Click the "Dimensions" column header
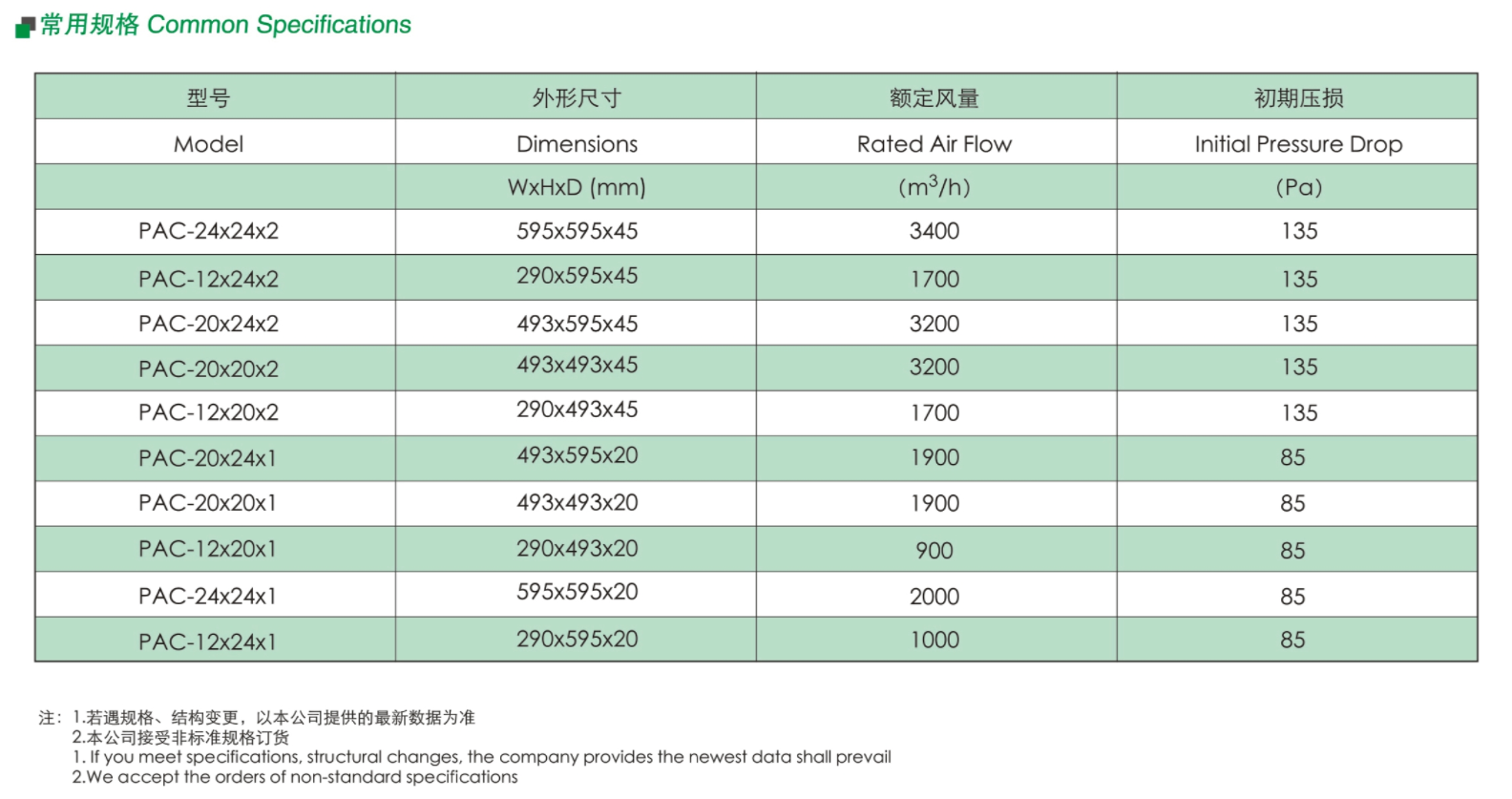The width and height of the screenshot is (1512, 799). [577, 144]
